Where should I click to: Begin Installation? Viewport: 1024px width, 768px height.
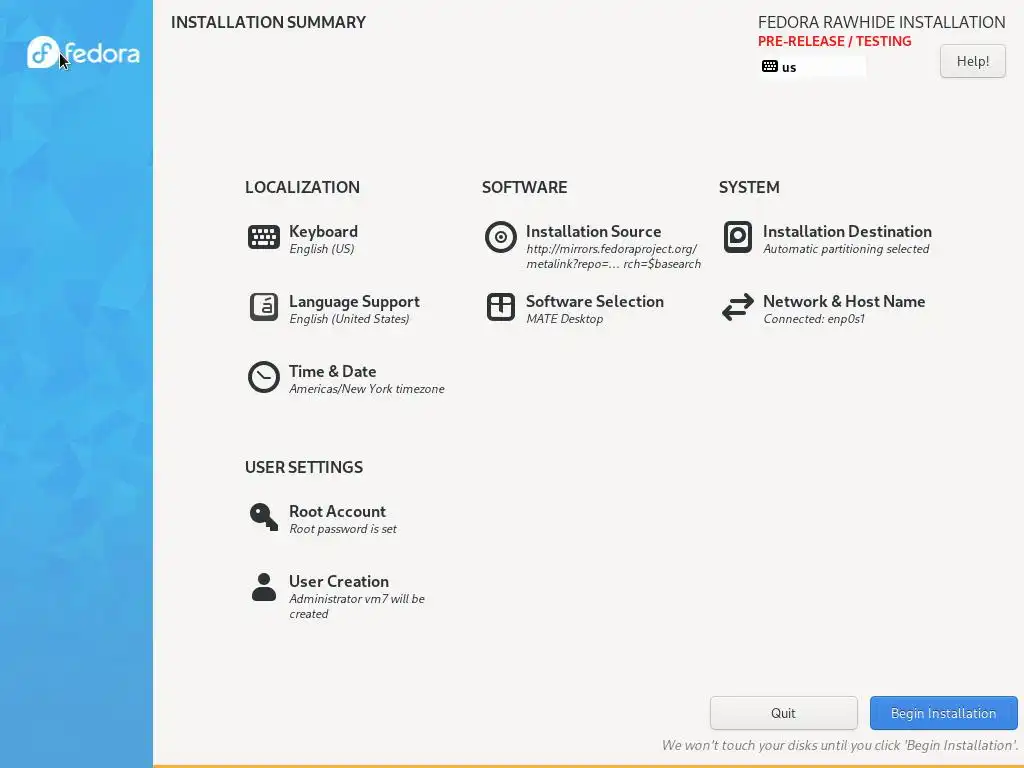click(944, 713)
